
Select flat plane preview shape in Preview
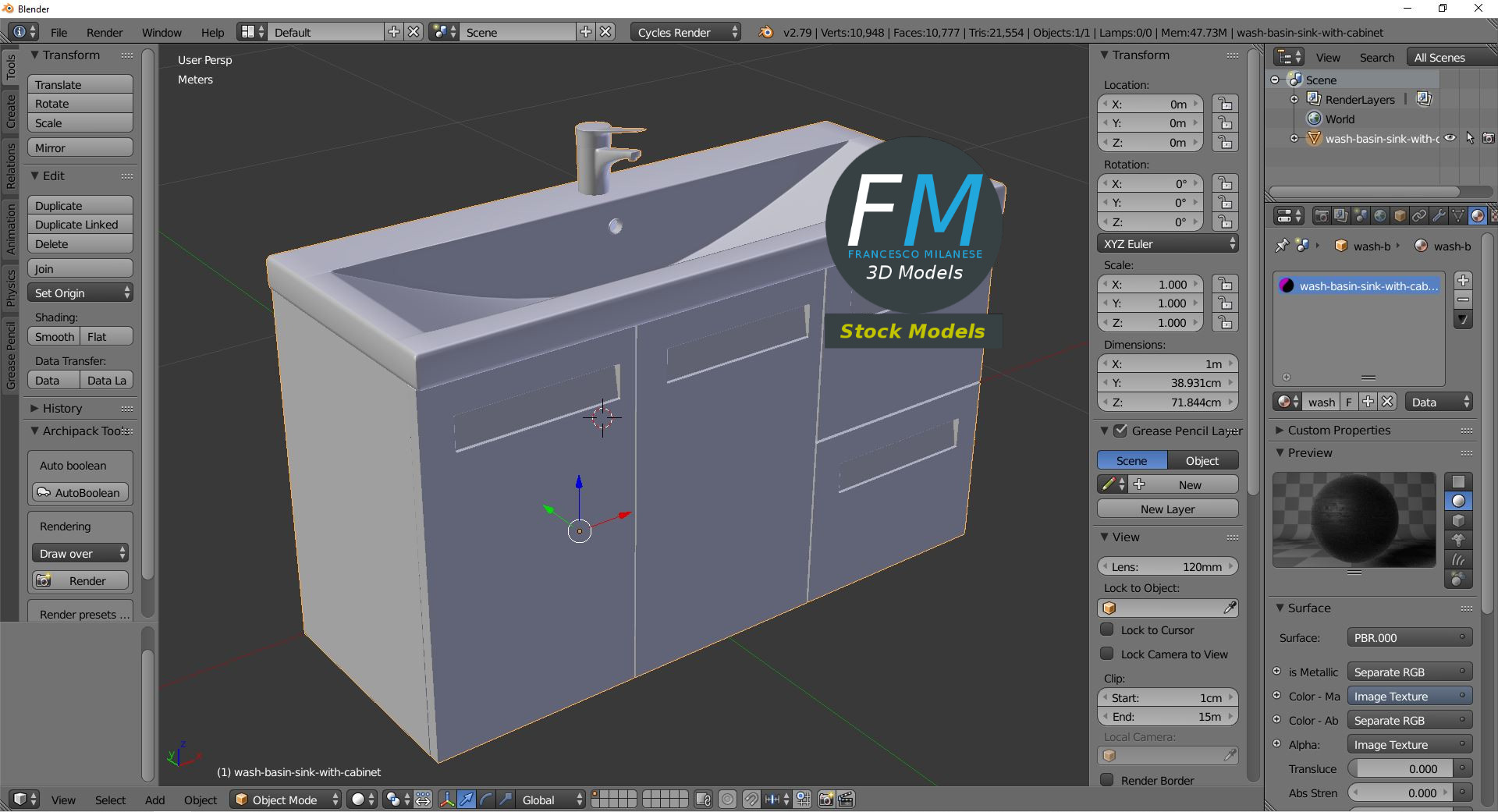1458,481
